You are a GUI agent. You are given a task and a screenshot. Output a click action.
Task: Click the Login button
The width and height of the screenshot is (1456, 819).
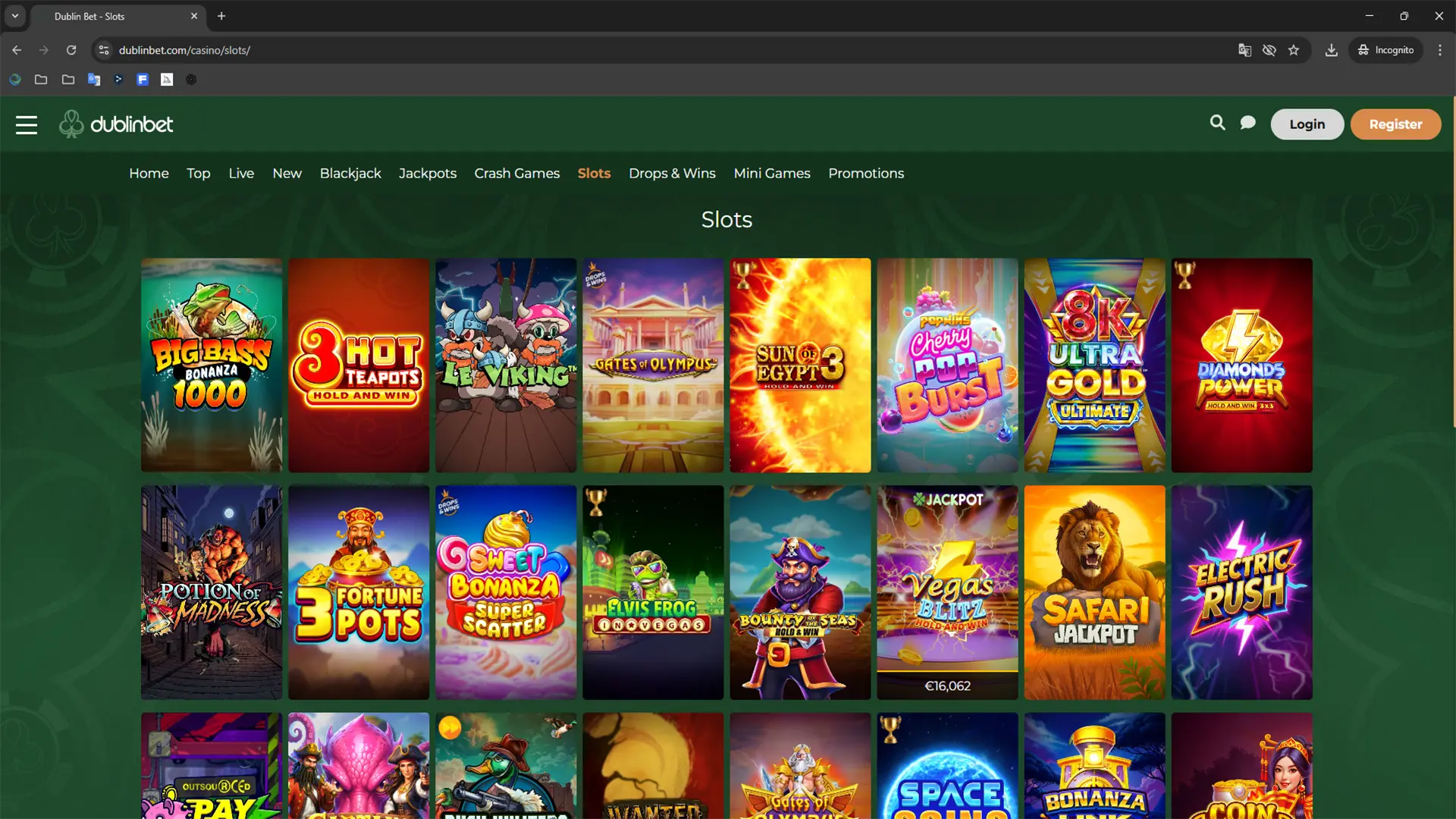(1307, 124)
